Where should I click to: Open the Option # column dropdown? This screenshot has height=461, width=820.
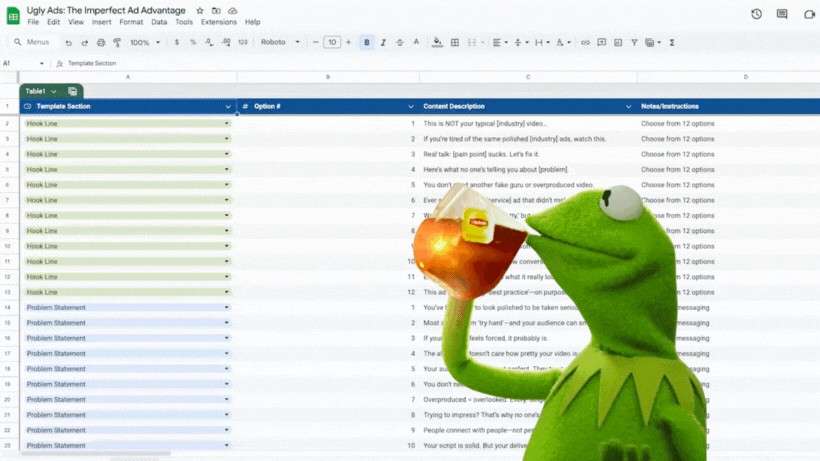coord(411,107)
